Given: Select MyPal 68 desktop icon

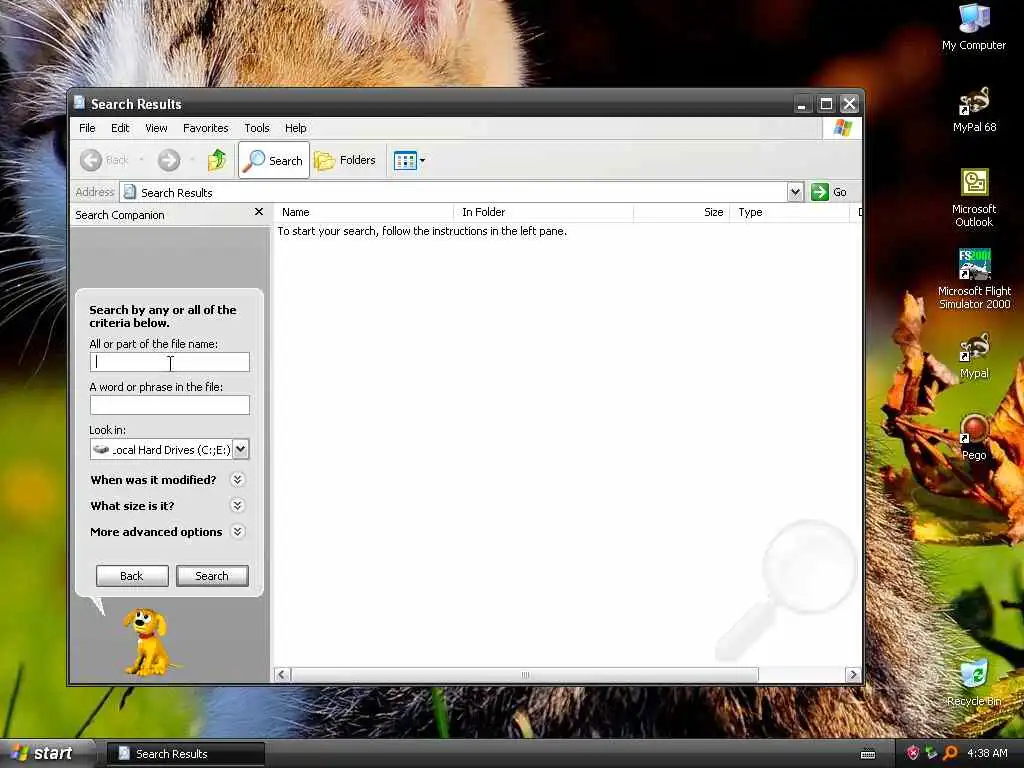Looking at the screenshot, I should (x=974, y=110).
